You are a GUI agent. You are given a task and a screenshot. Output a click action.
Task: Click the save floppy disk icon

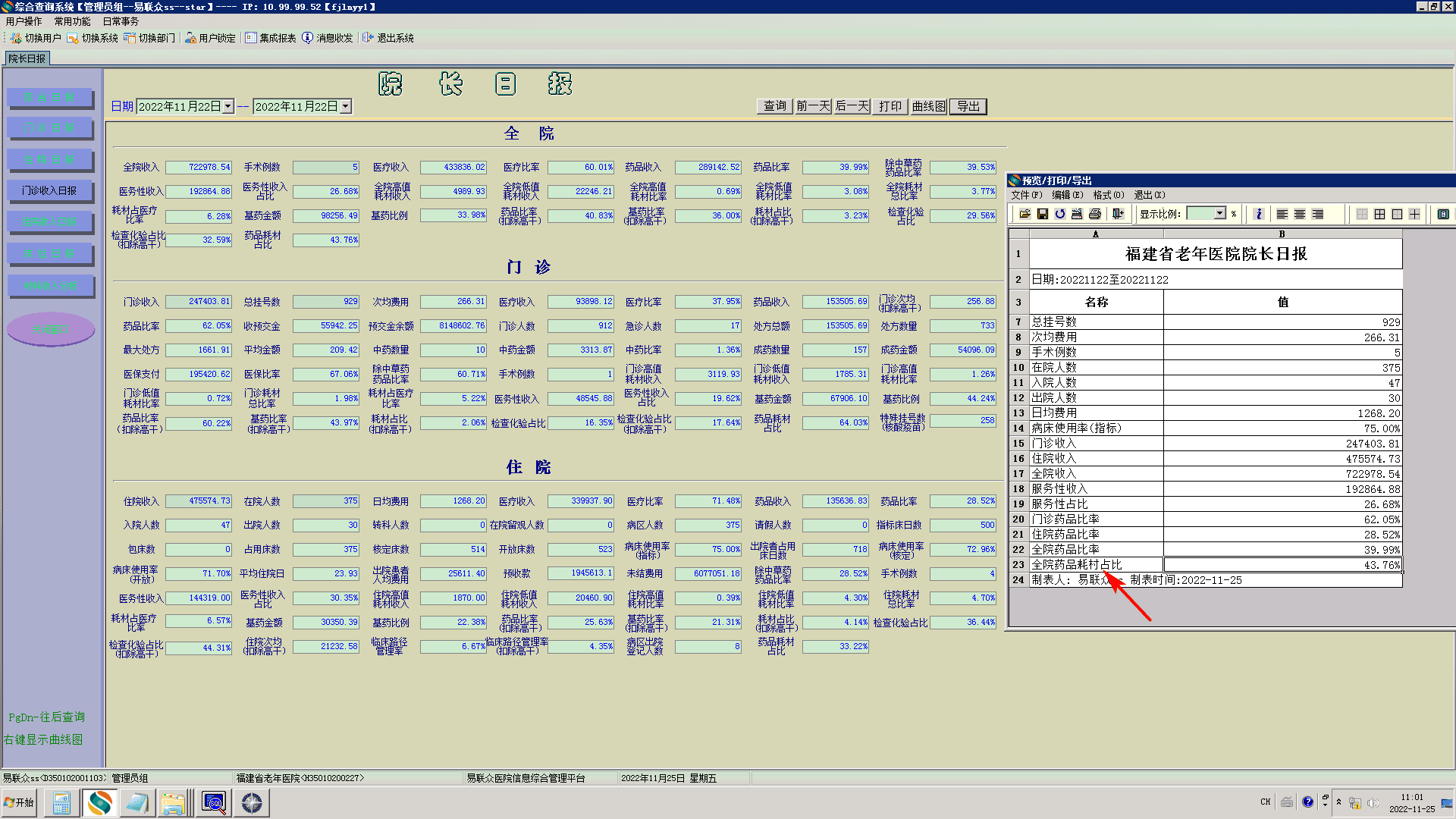tap(1043, 214)
